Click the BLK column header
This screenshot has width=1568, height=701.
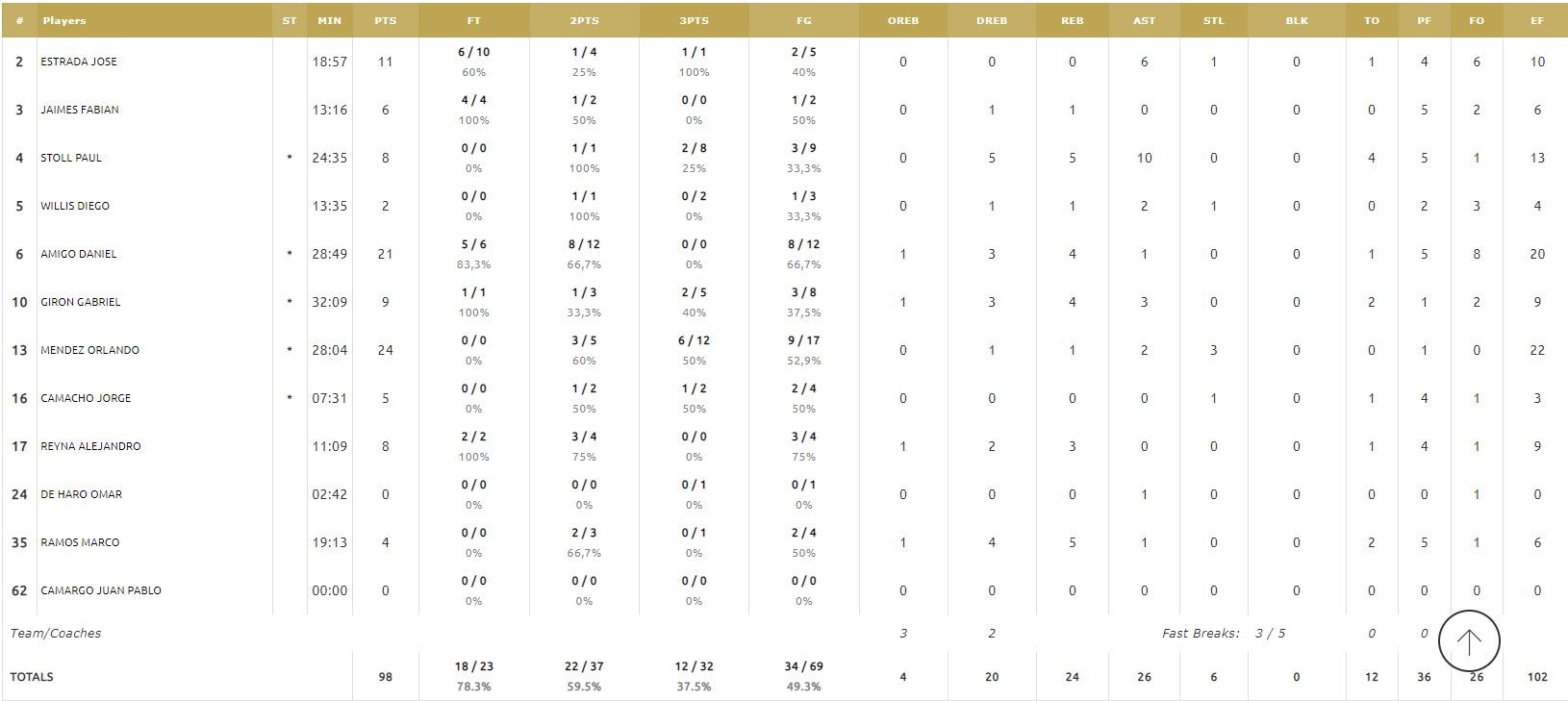[1296, 20]
